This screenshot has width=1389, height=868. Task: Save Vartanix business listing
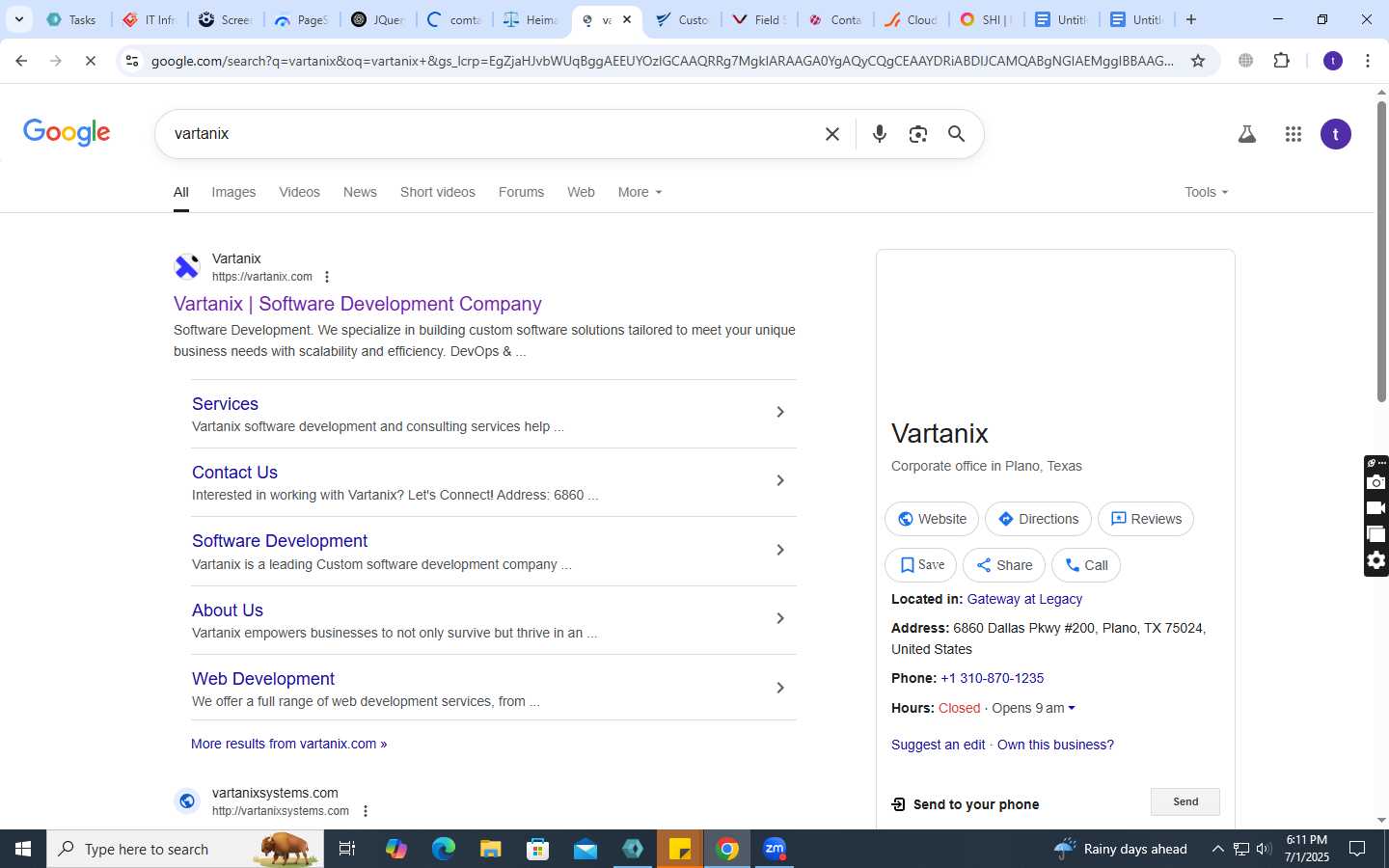coord(921,565)
